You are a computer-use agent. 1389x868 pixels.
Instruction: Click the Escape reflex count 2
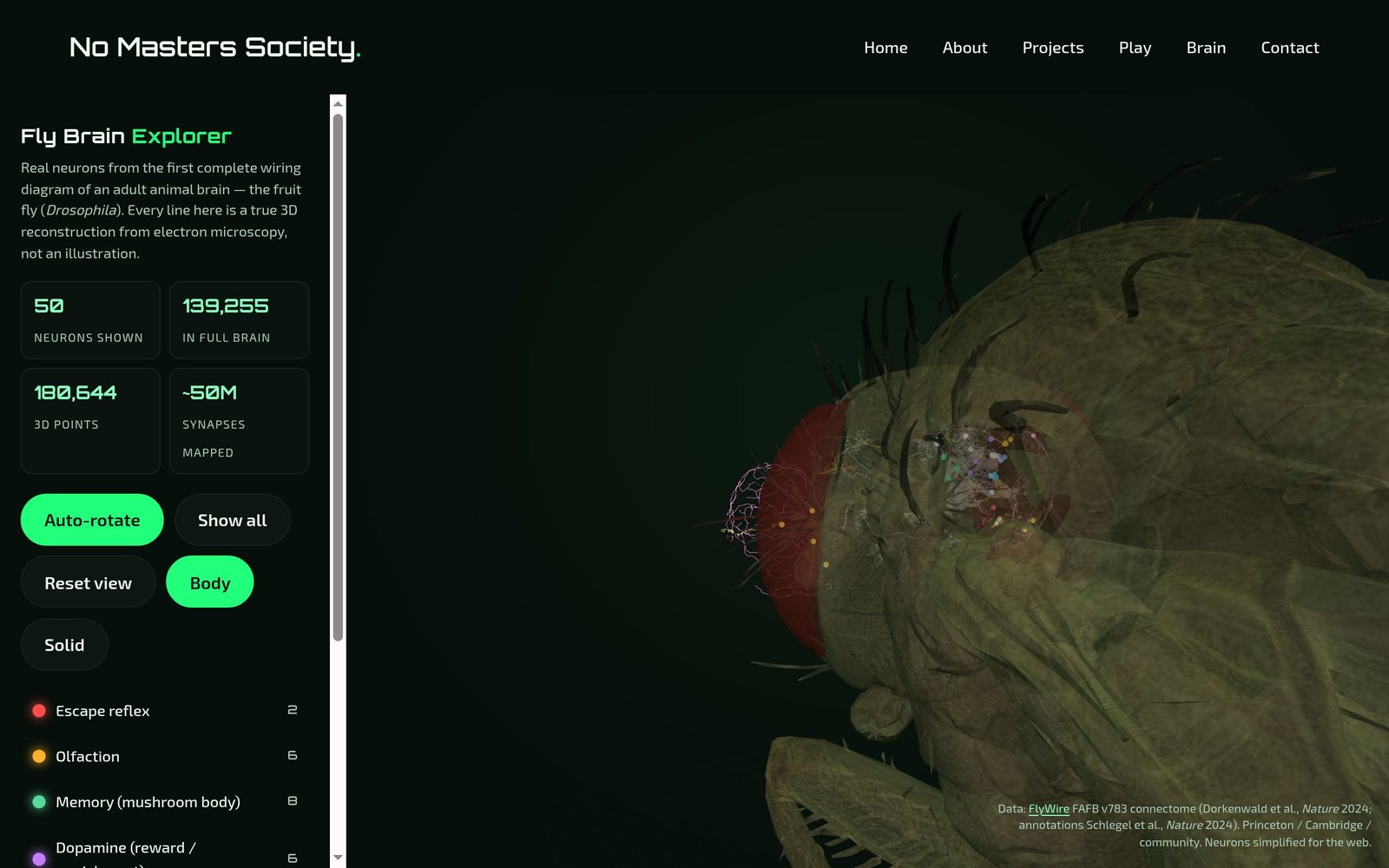pyautogui.click(x=293, y=710)
